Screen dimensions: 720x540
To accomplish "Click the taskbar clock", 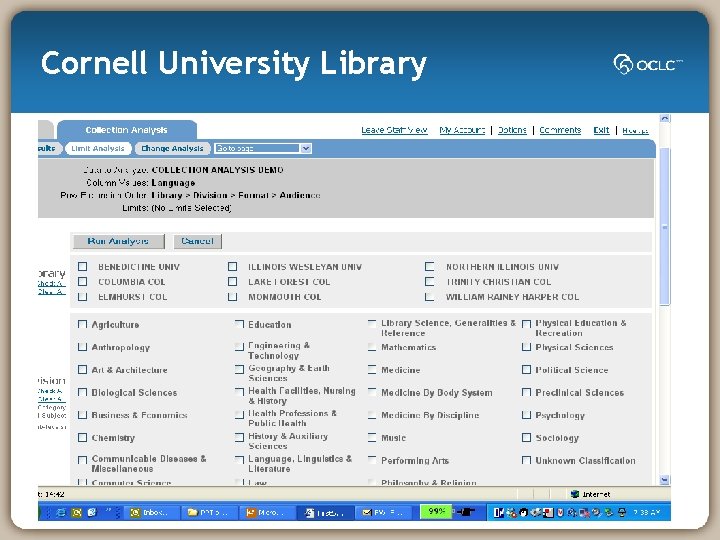I will [646, 512].
